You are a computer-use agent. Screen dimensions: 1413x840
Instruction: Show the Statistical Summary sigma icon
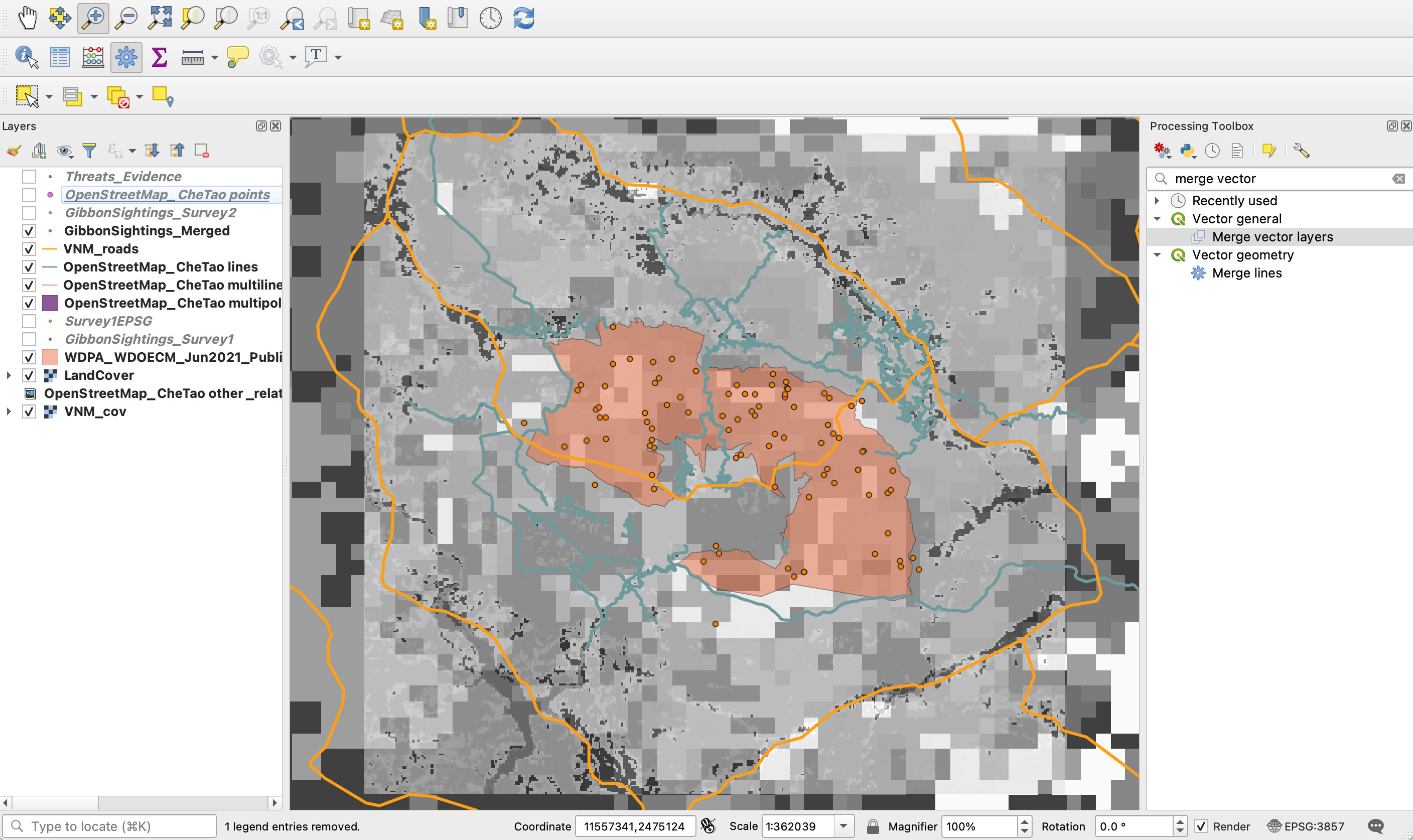tap(160, 57)
